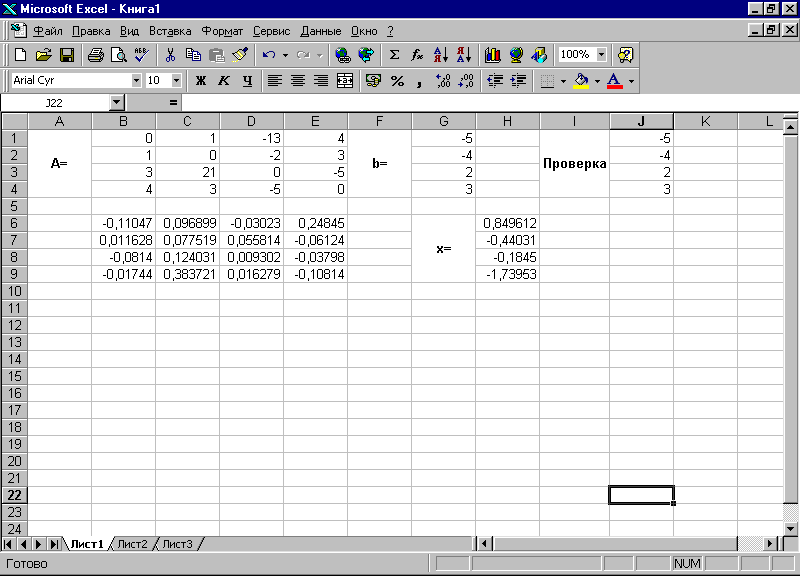Viewport: 800px width, 576px height.
Task: Open the Map globe icon
Action: coord(516,55)
